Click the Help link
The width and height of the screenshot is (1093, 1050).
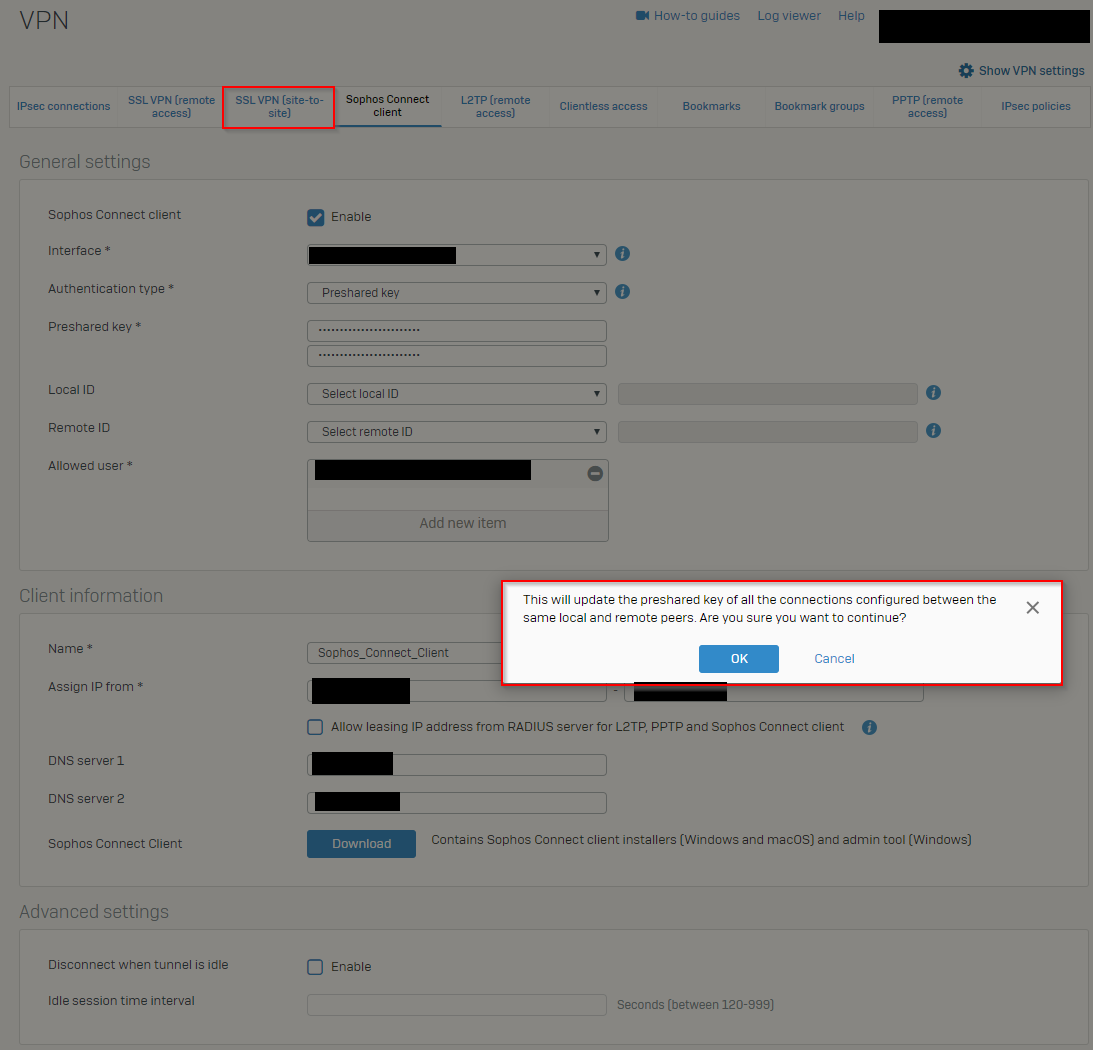click(851, 15)
